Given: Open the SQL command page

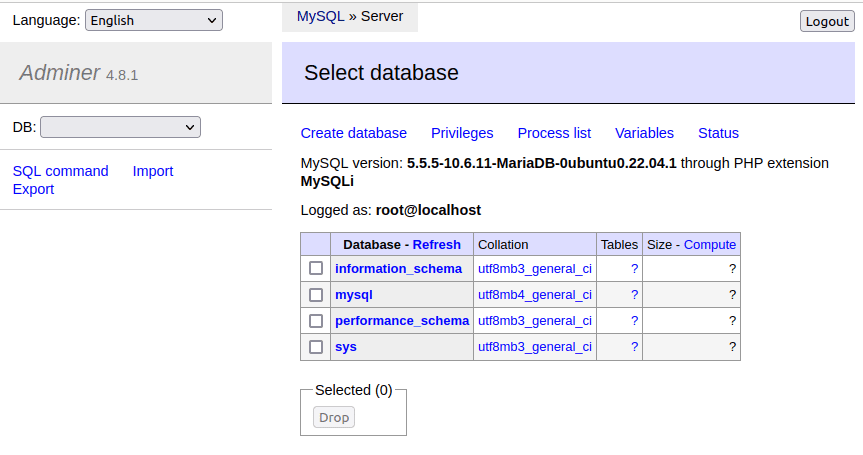Looking at the screenshot, I should pos(60,171).
